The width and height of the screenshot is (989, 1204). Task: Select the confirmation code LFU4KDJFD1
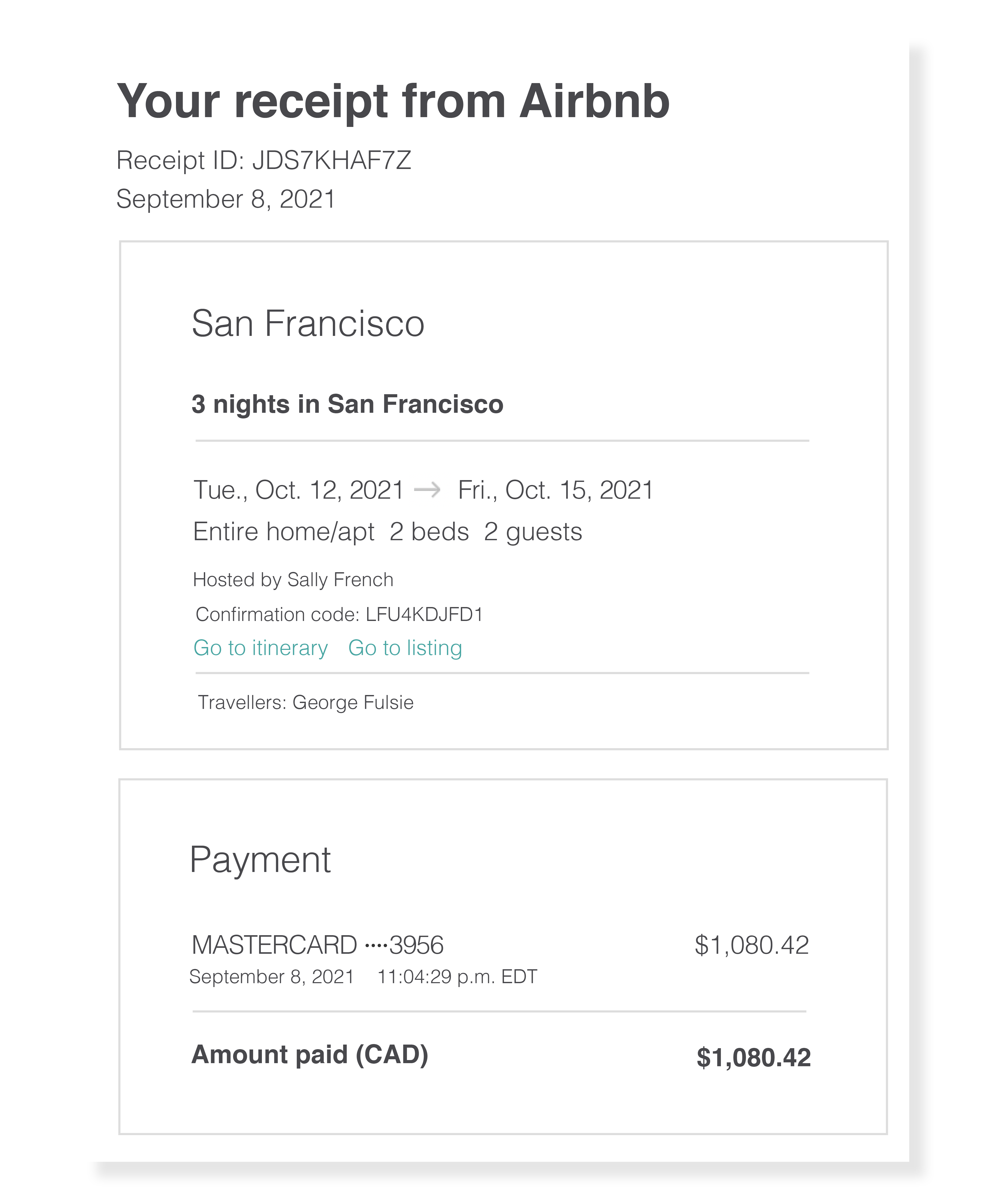424,615
